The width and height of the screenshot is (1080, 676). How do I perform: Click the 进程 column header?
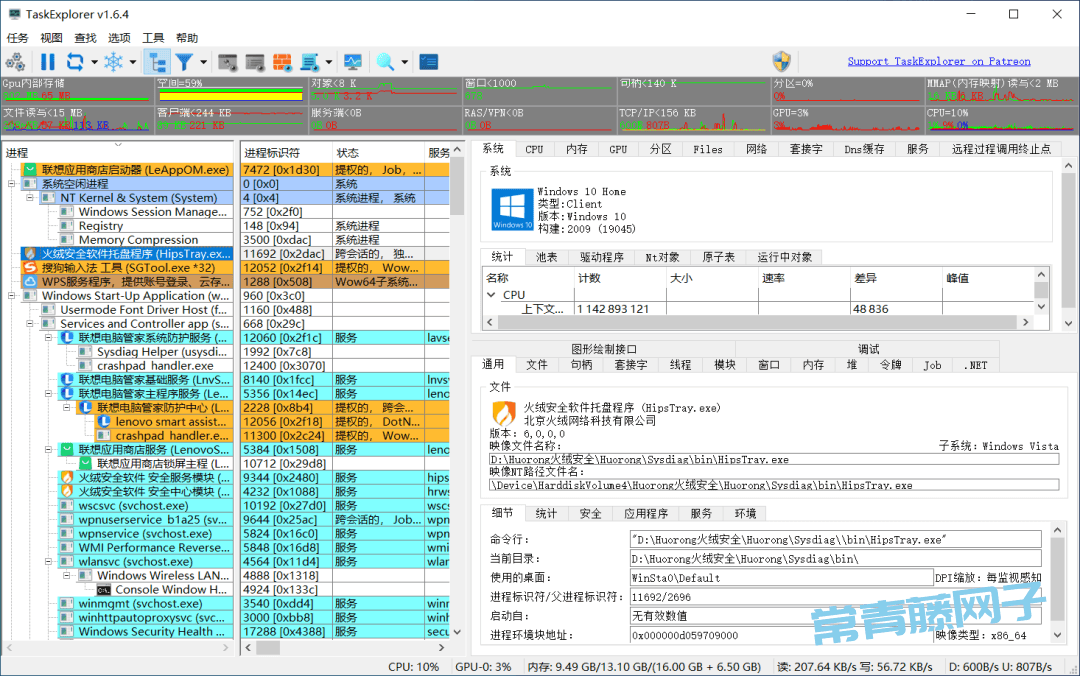(118, 152)
